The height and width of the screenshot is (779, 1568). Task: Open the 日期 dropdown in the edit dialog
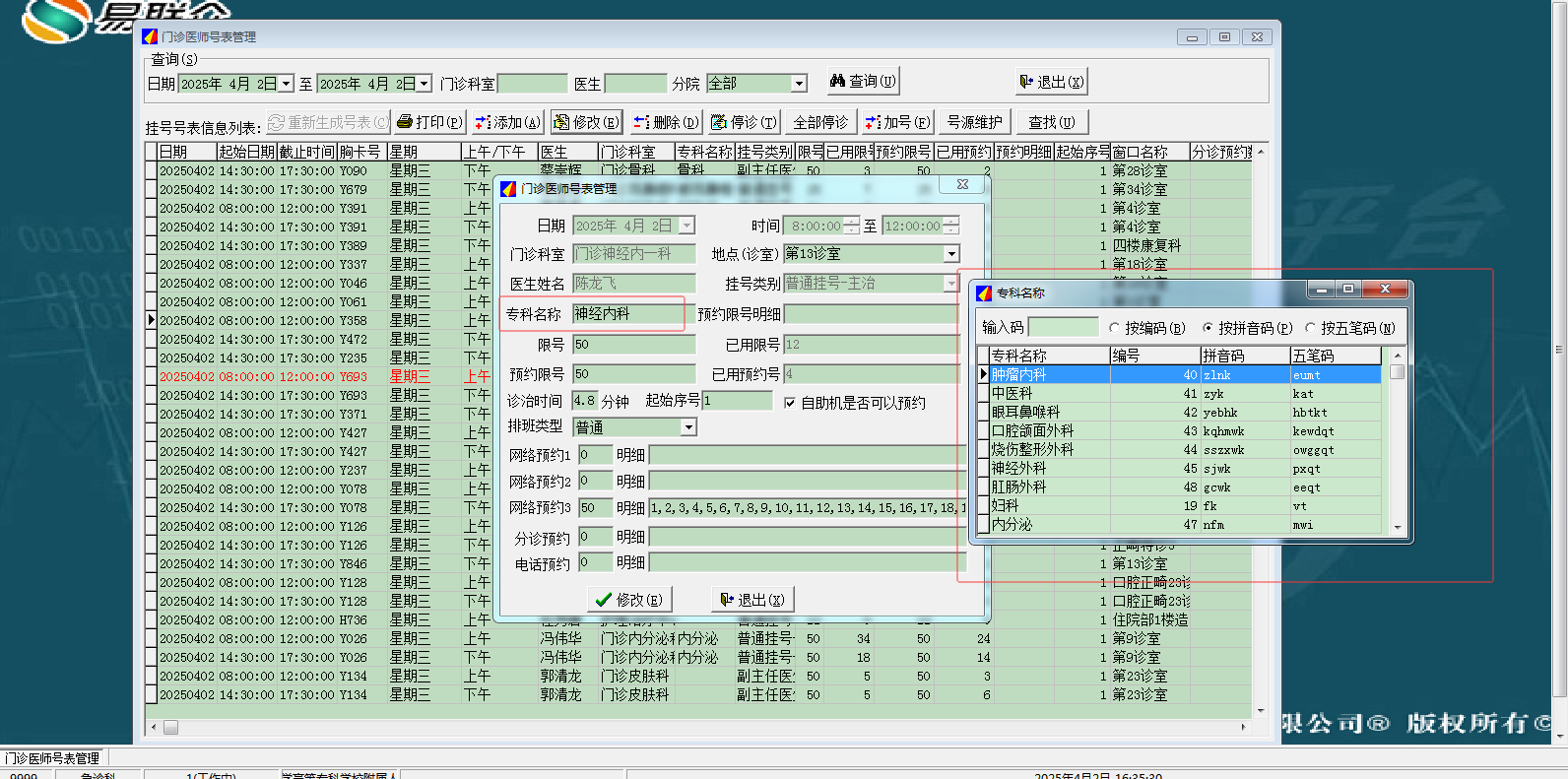coord(686,226)
